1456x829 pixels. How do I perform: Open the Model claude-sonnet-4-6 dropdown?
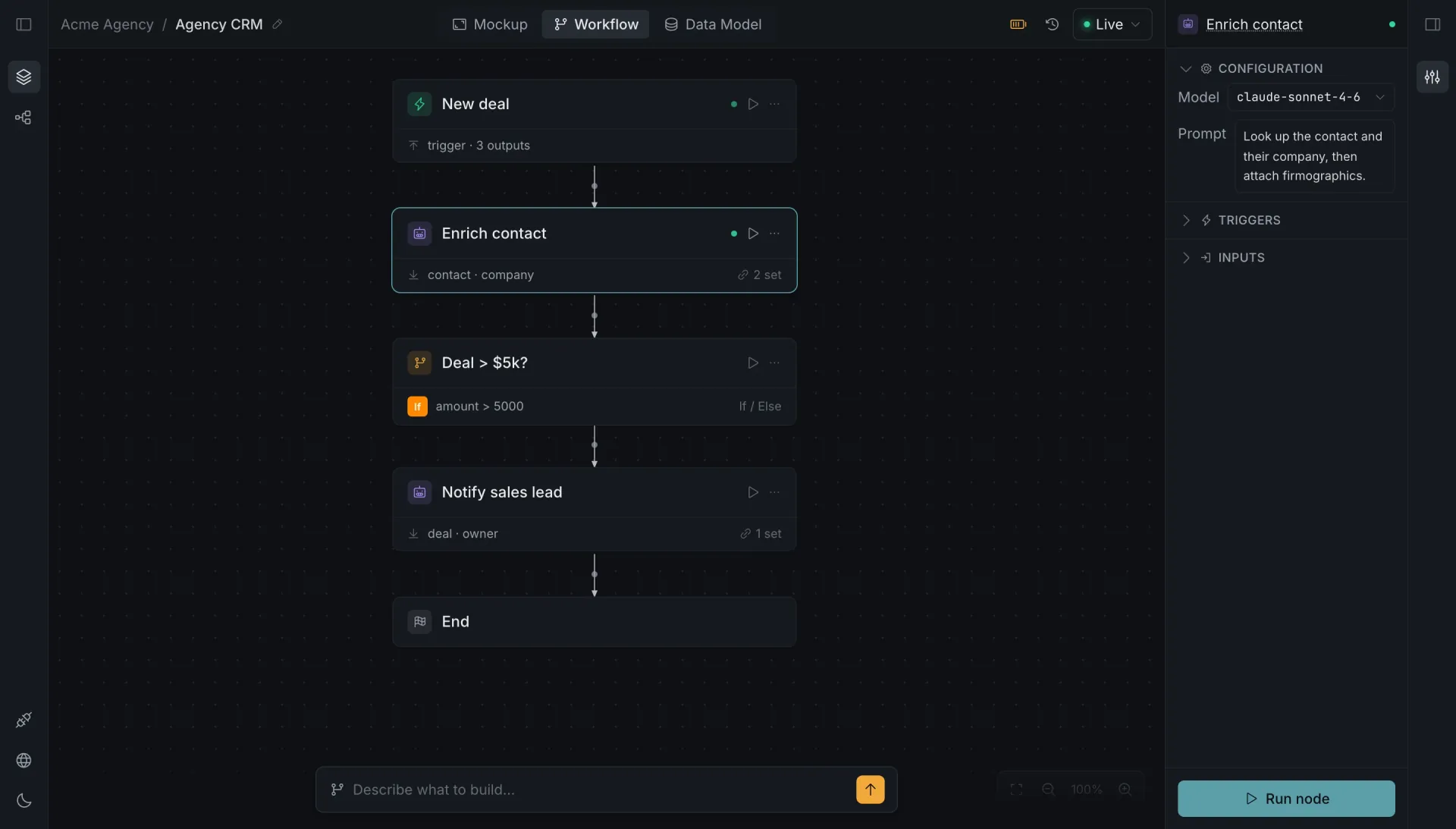[1310, 97]
